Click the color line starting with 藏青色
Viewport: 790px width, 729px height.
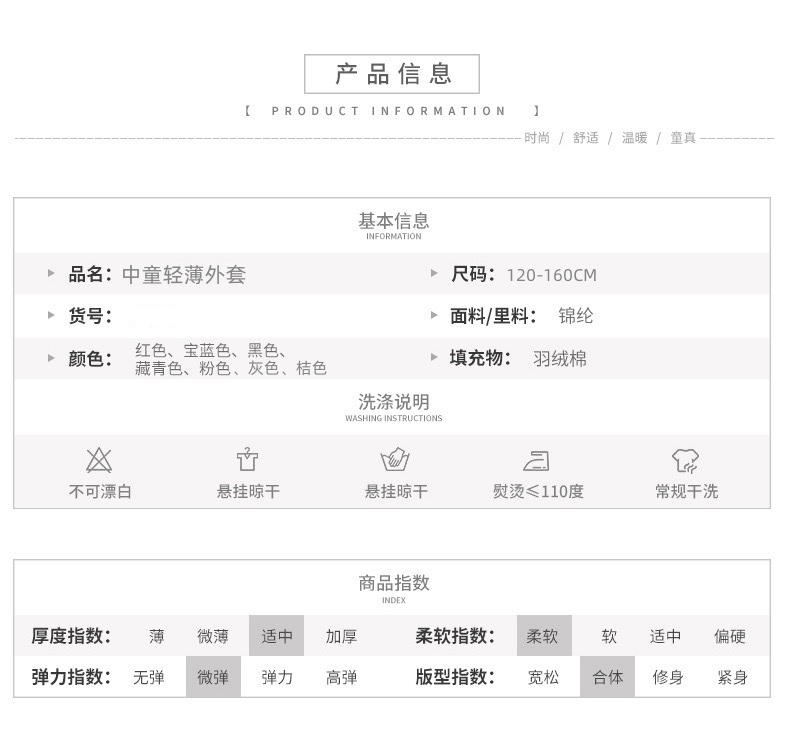click(x=231, y=368)
